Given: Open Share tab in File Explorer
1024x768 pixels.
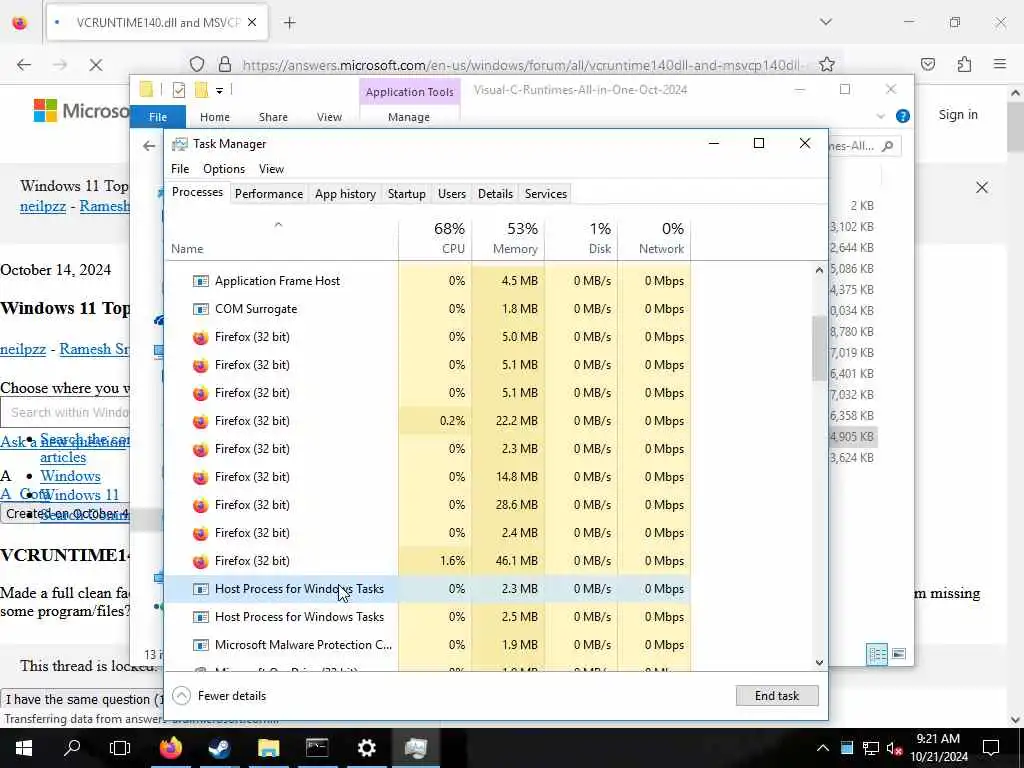Looking at the screenshot, I should (273, 117).
